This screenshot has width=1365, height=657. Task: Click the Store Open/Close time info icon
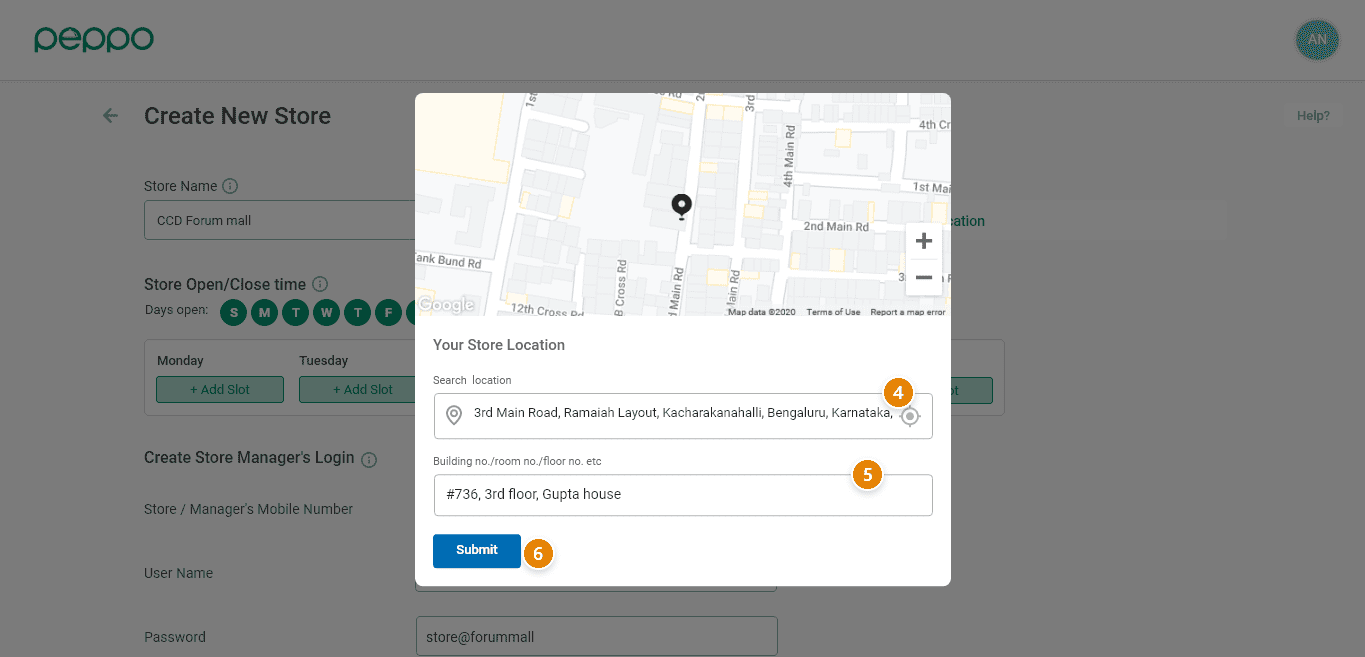(x=320, y=284)
